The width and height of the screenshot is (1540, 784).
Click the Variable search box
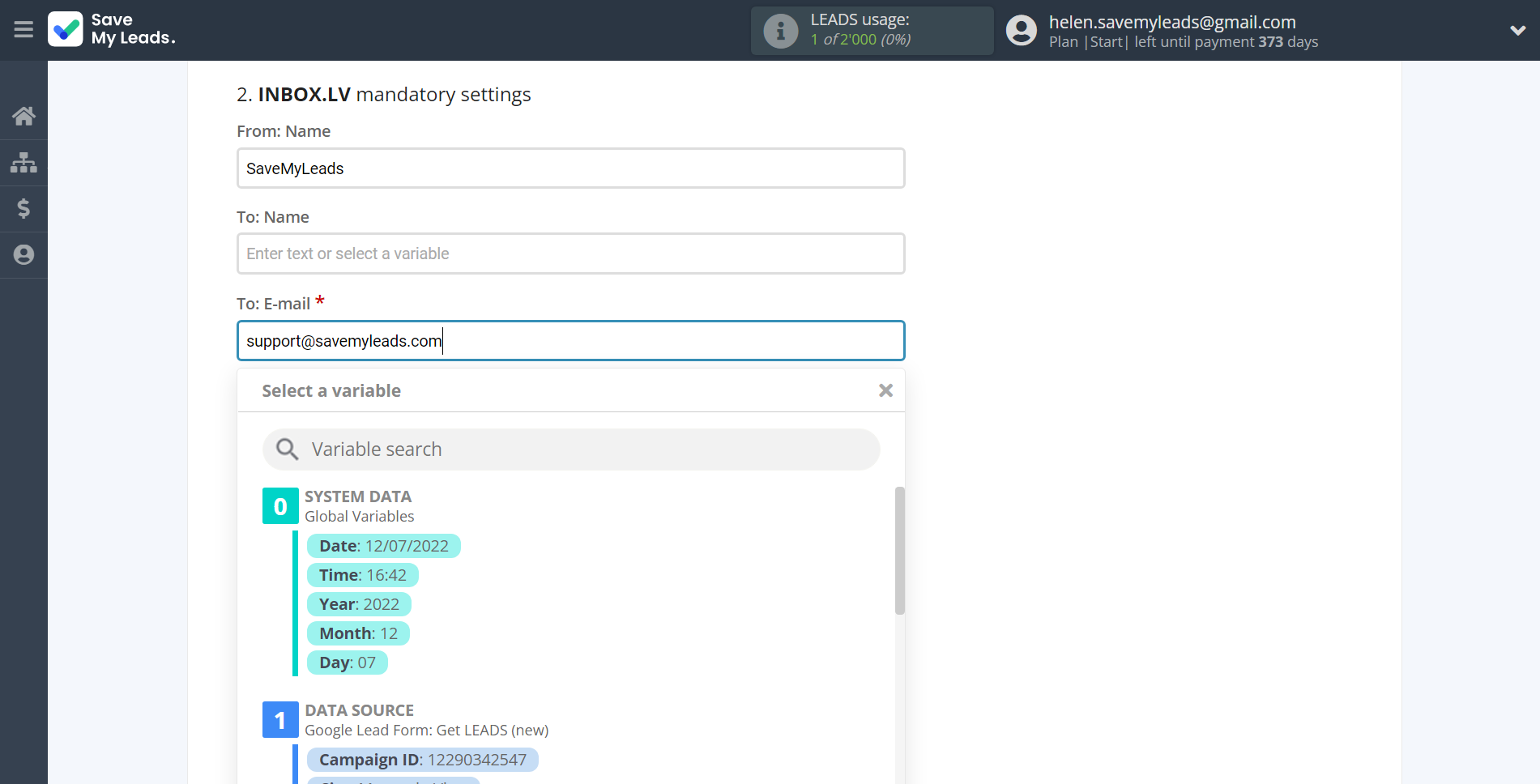point(570,450)
